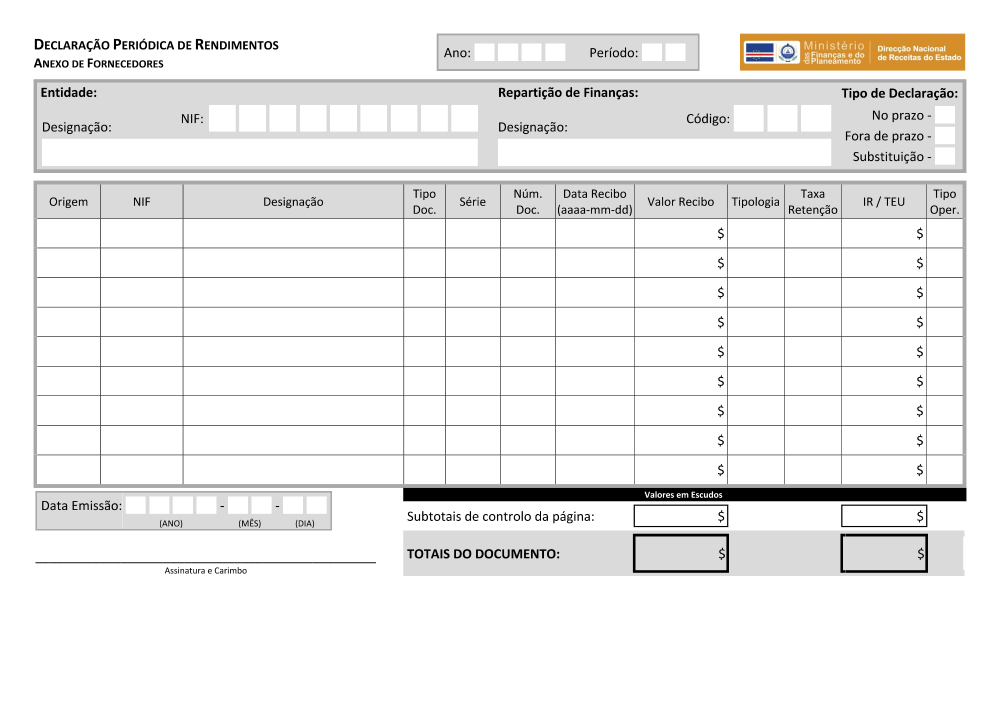Click the first year box of Data Emissão
Viewport: 1000px width, 707px height.
pos(136,506)
